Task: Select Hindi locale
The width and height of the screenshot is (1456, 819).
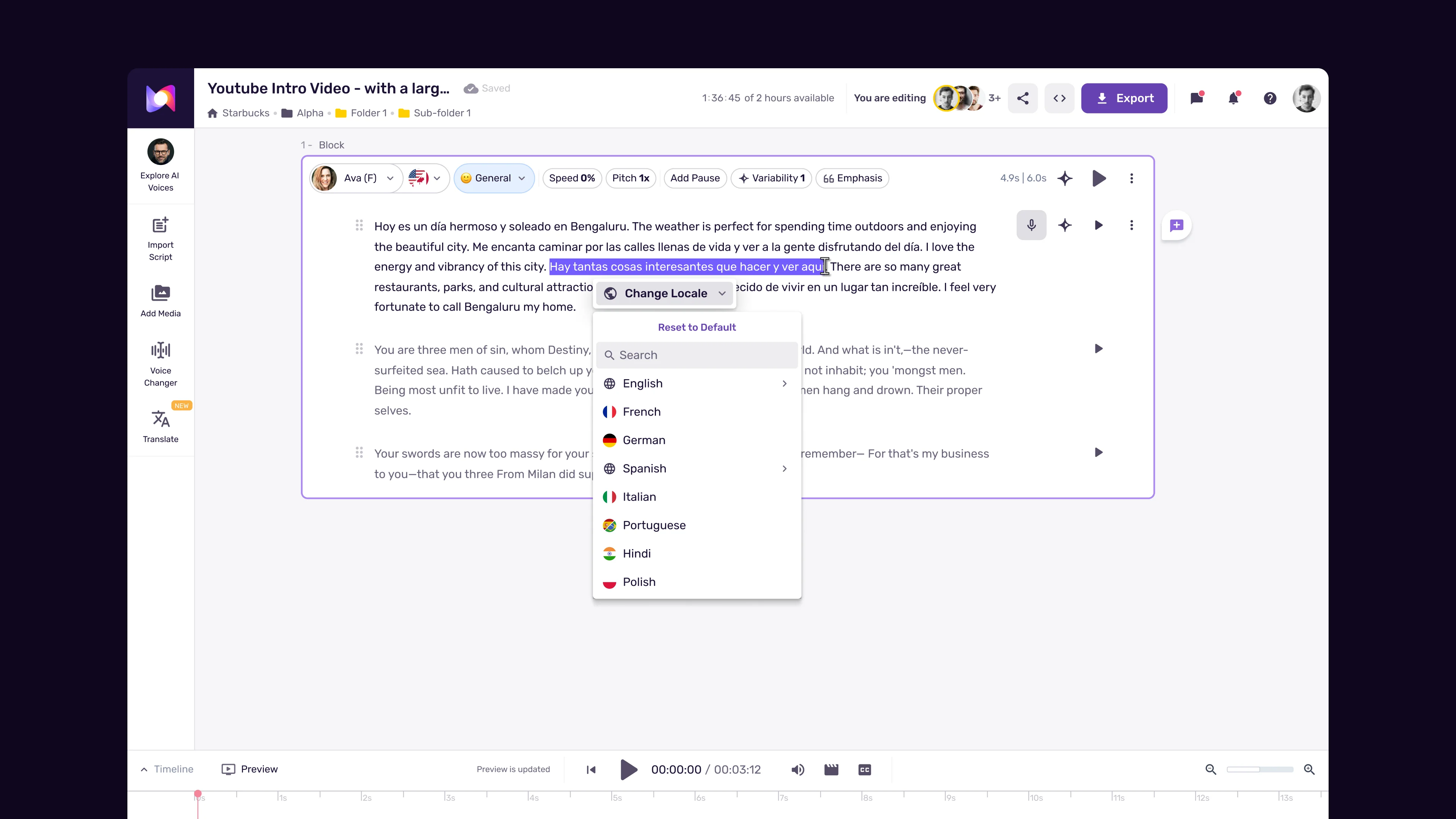Action: [697, 554]
